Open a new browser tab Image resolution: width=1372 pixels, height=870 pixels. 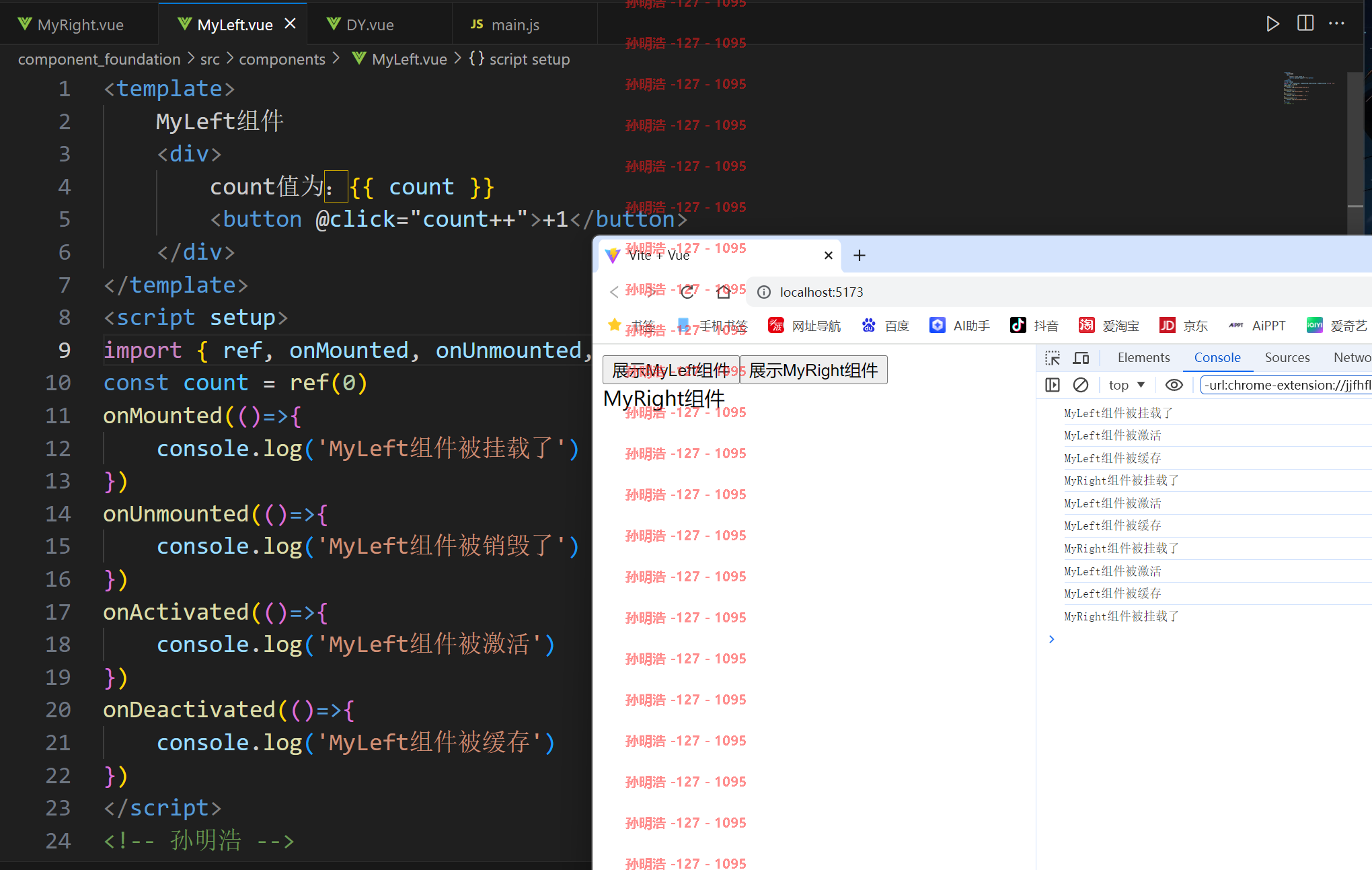[x=860, y=256]
